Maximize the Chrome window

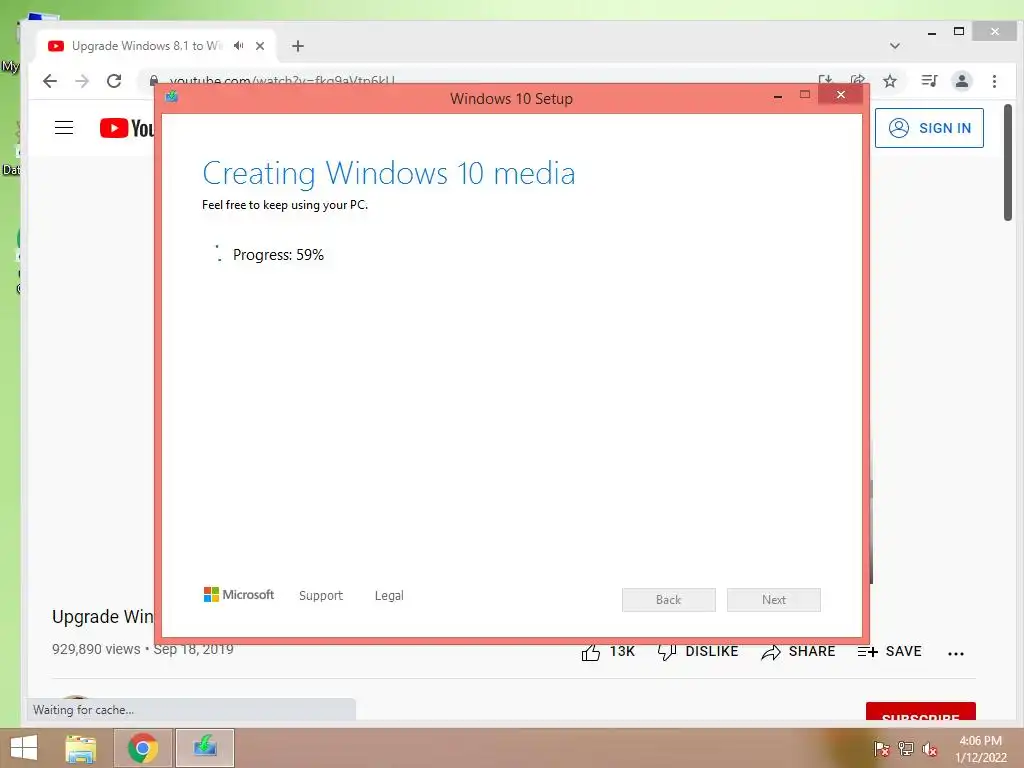pyautogui.click(x=959, y=31)
